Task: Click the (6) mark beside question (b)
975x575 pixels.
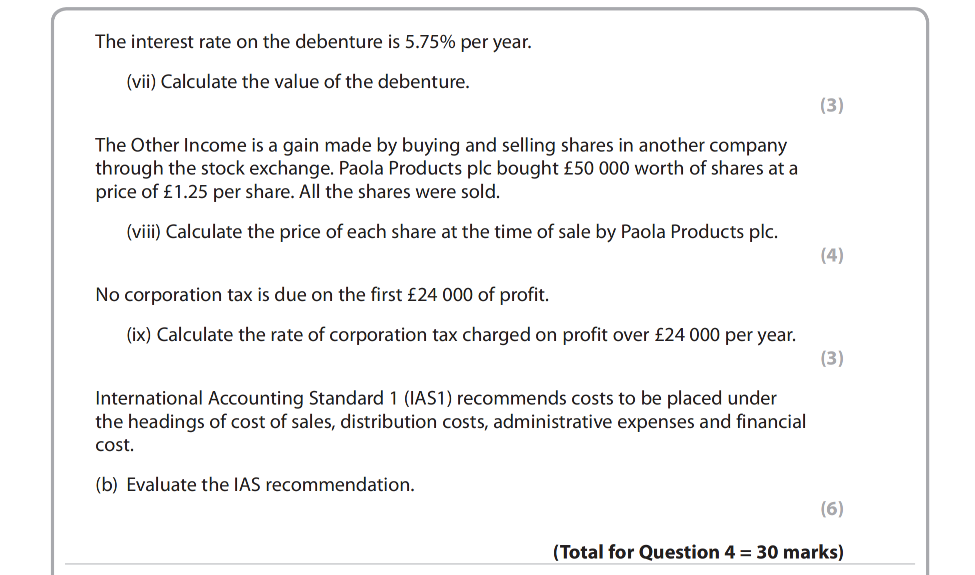Action: point(831,509)
